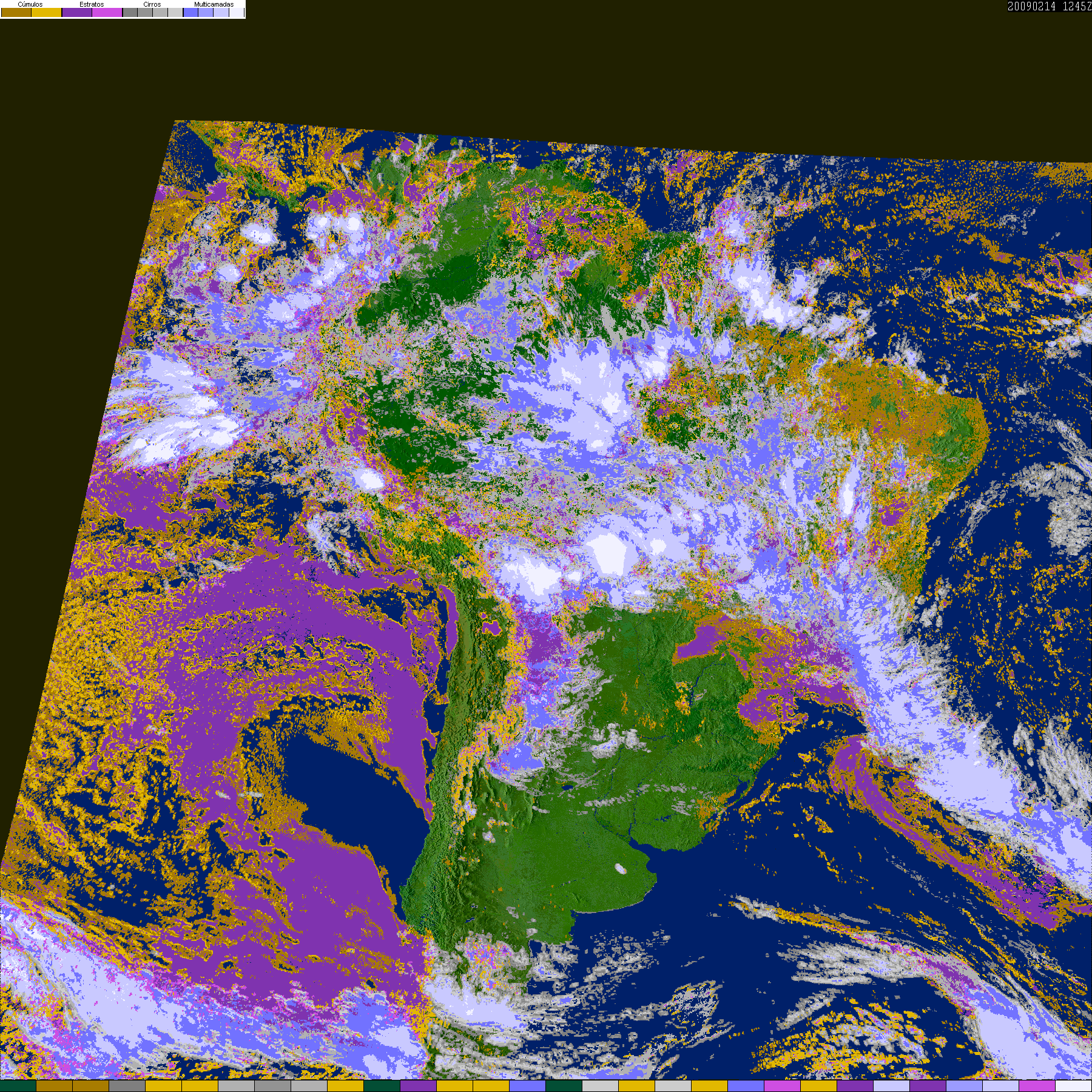
Task: Pick the lightest gray Cirros swatch
Action: click(x=175, y=12)
